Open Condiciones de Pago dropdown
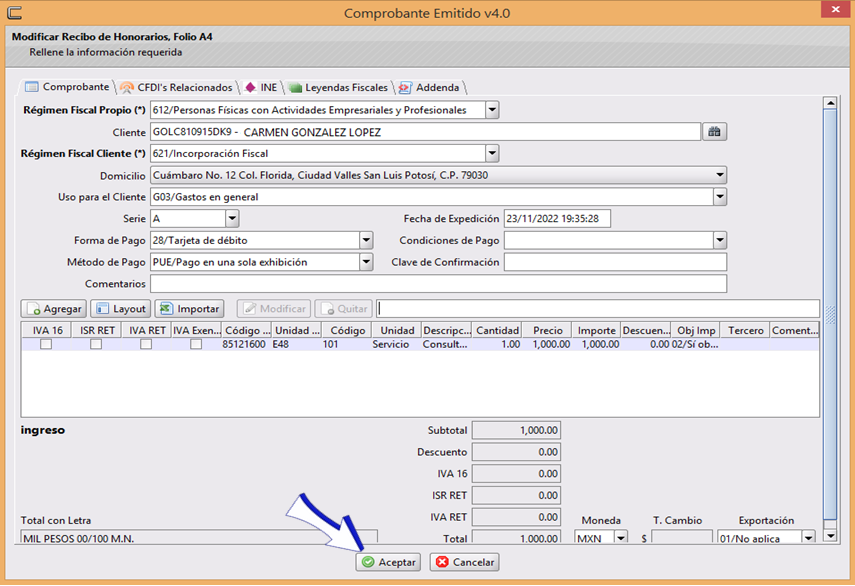 click(x=720, y=240)
